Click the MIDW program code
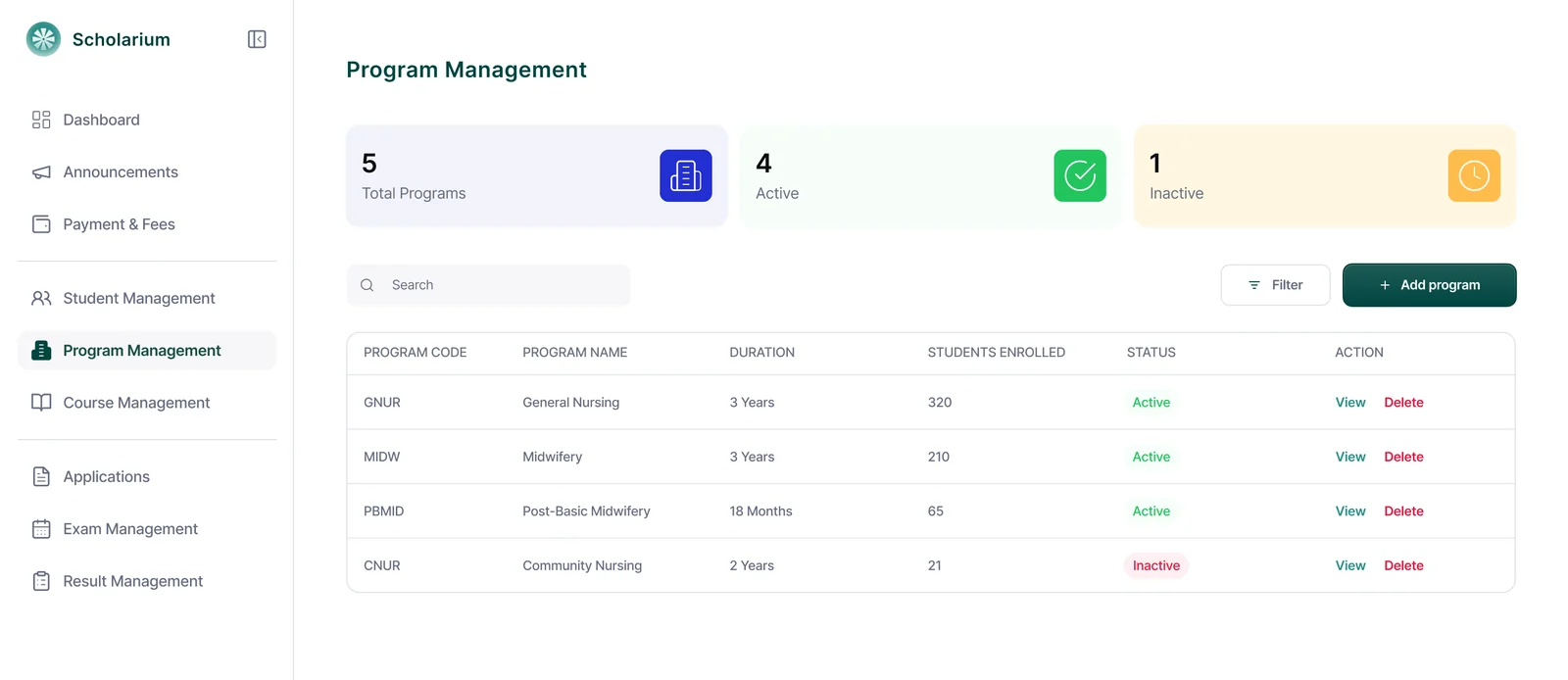This screenshot has height=680, width=1568. point(381,457)
